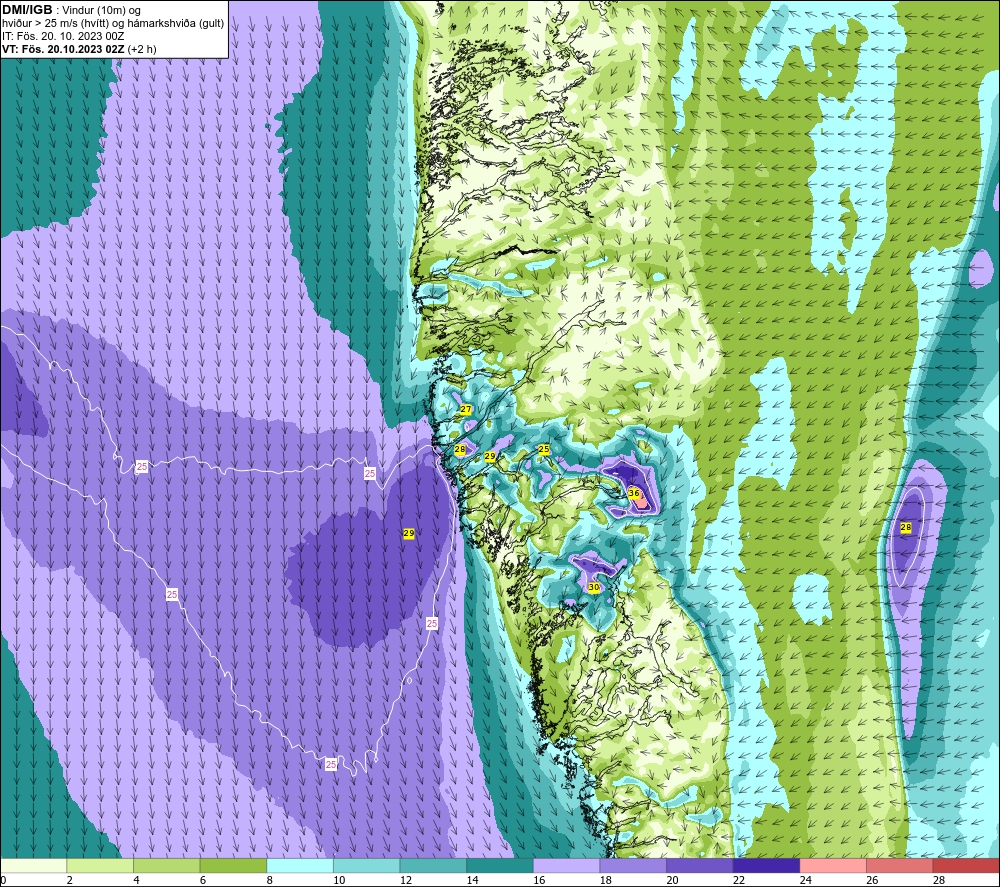Image resolution: width=1000 pixels, height=887 pixels.
Task: Select the pale cyan 8–10 m/s swatch
Action: [300, 865]
